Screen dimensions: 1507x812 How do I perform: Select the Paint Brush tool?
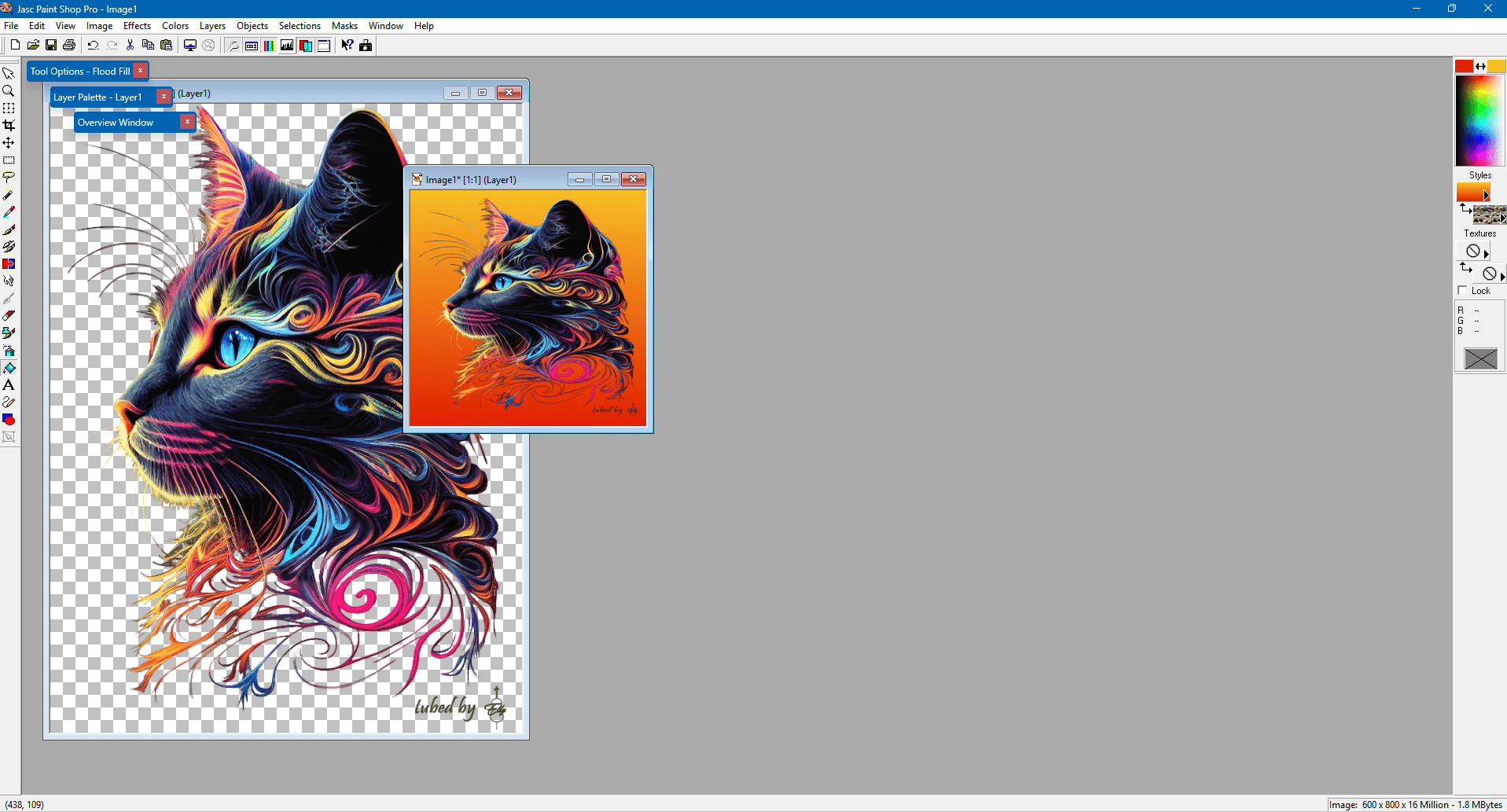9,229
